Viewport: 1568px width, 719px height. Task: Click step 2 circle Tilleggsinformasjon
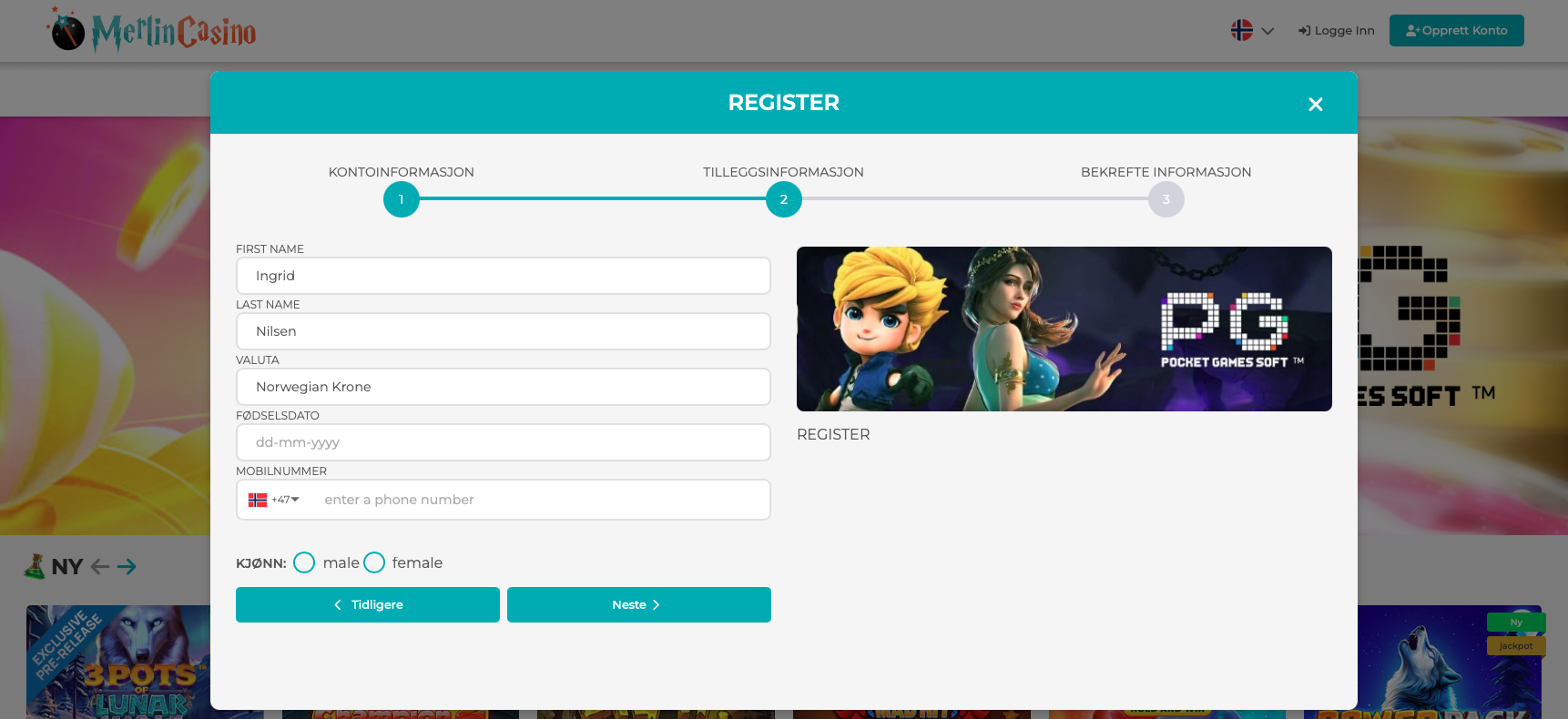click(x=783, y=199)
